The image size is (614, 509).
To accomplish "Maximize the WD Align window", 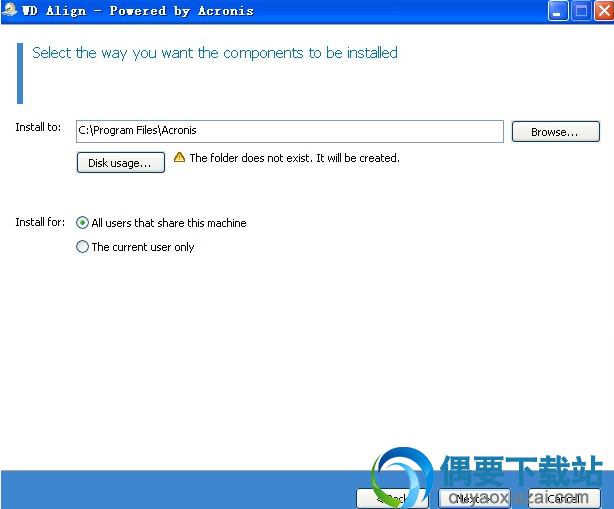I will coord(581,11).
